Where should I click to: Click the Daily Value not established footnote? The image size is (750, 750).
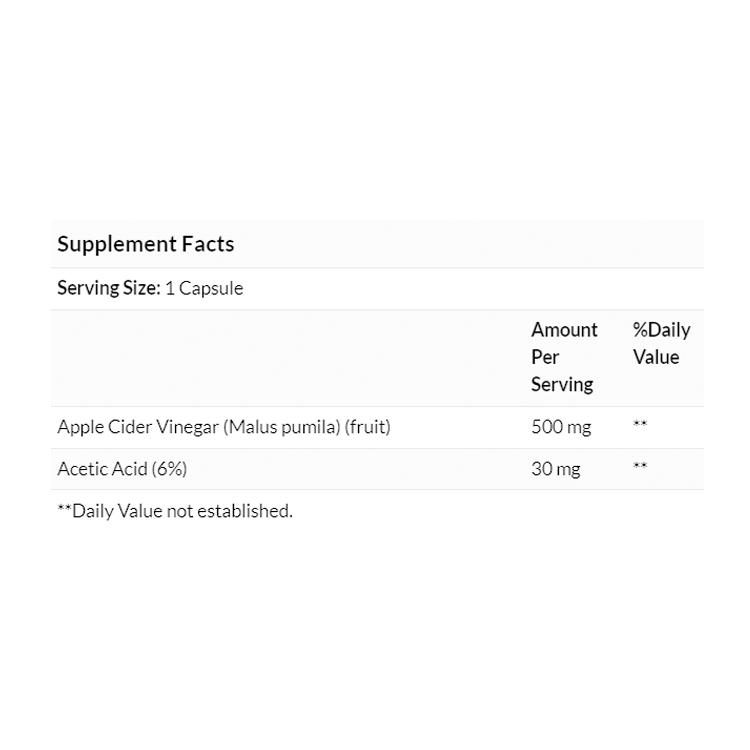tap(175, 511)
